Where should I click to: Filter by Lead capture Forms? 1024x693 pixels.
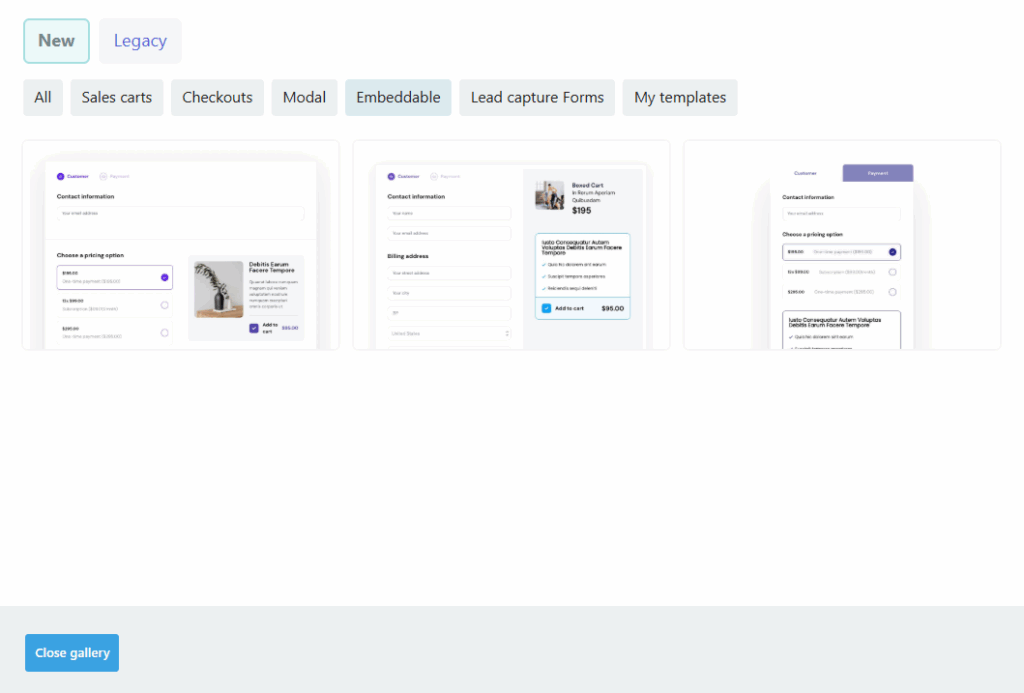pyautogui.click(x=537, y=98)
